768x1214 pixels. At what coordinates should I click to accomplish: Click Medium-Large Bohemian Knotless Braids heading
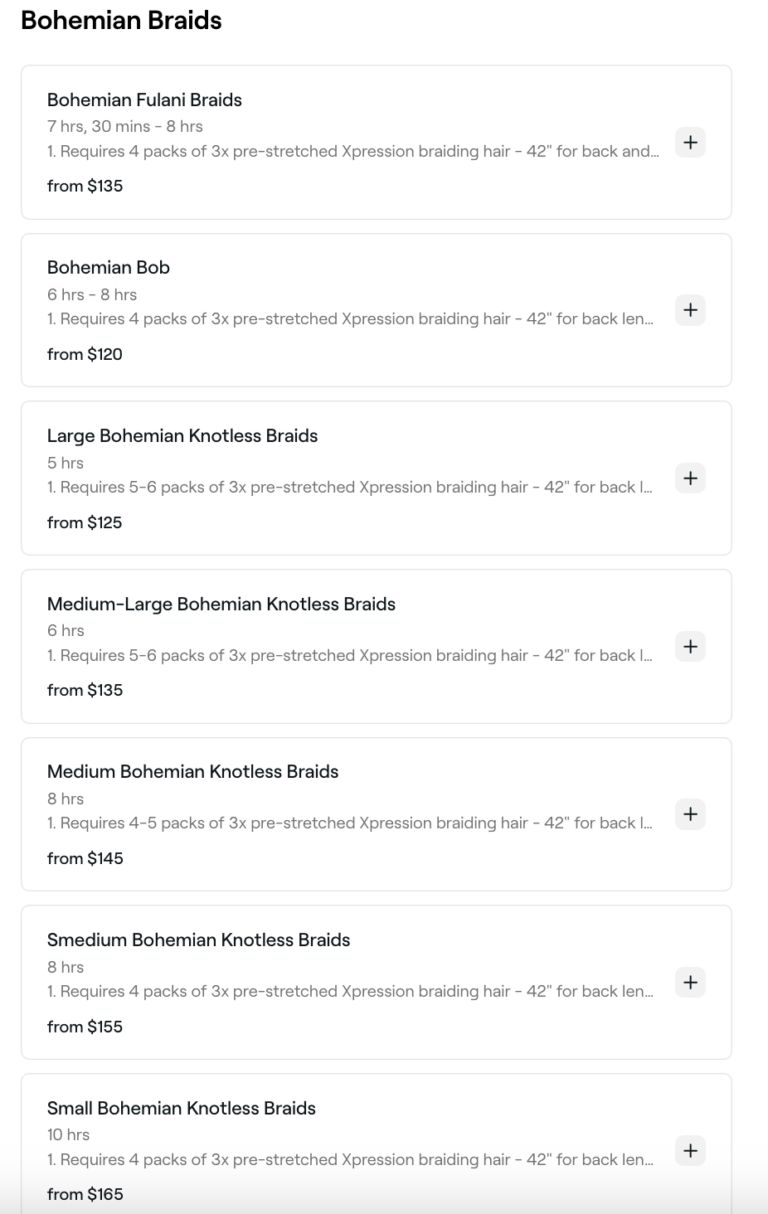click(x=221, y=604)
